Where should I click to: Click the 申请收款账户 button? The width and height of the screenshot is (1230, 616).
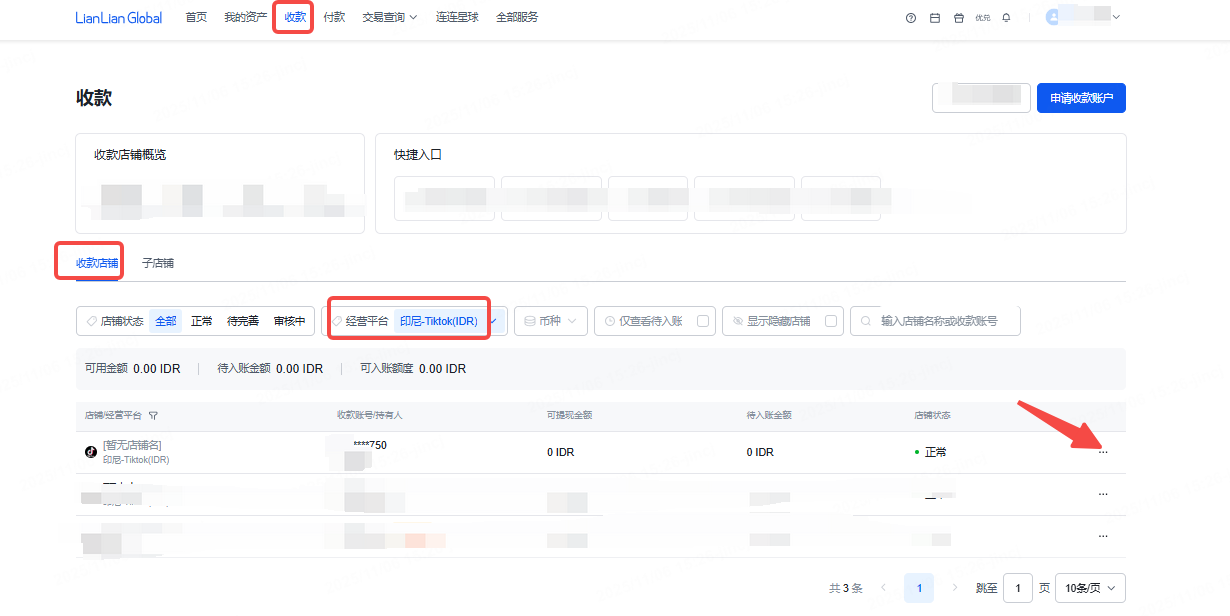[x=1082, y=98]
